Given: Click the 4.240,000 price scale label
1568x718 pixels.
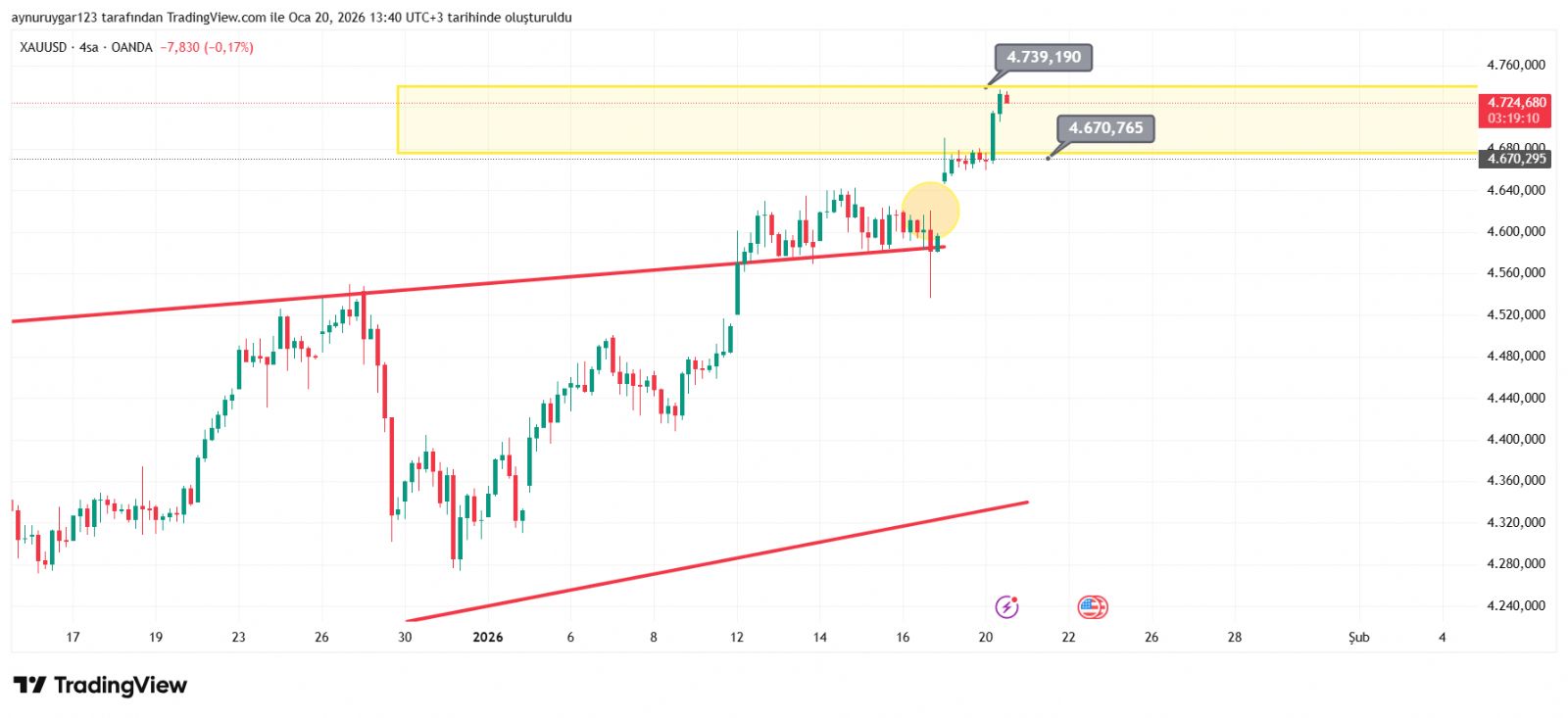Looking at the screenshot, I should tap(1515, 605).
